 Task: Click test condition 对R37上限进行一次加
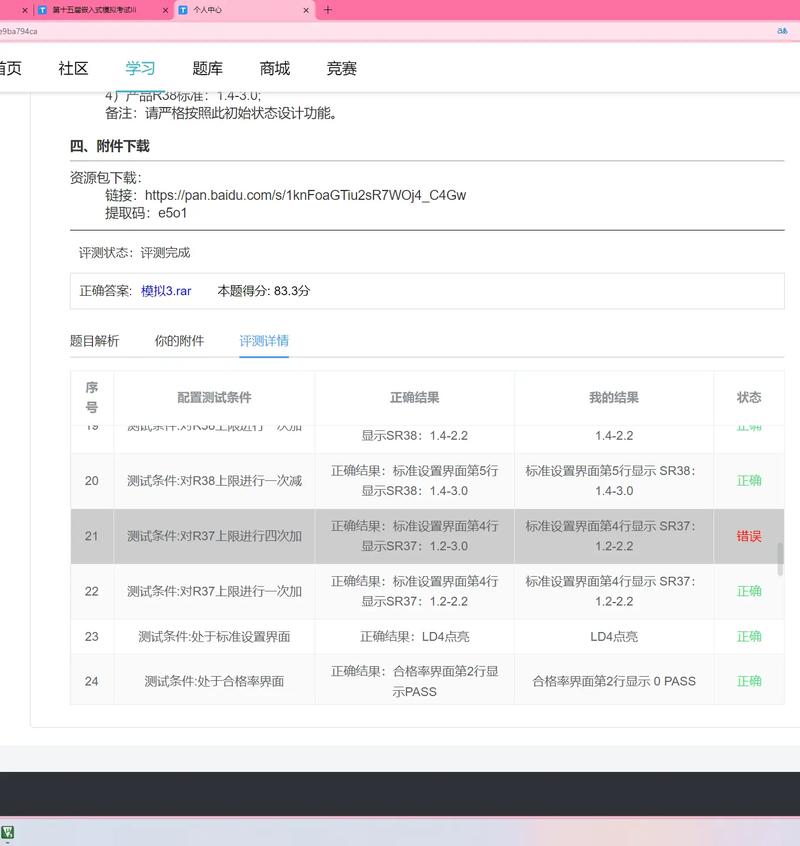[x=214, y=592]
